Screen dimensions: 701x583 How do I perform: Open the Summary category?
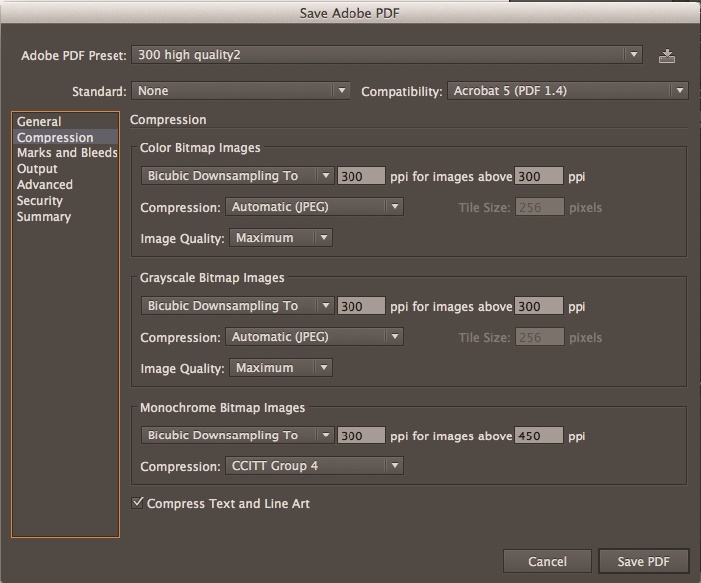coord(44,217)
